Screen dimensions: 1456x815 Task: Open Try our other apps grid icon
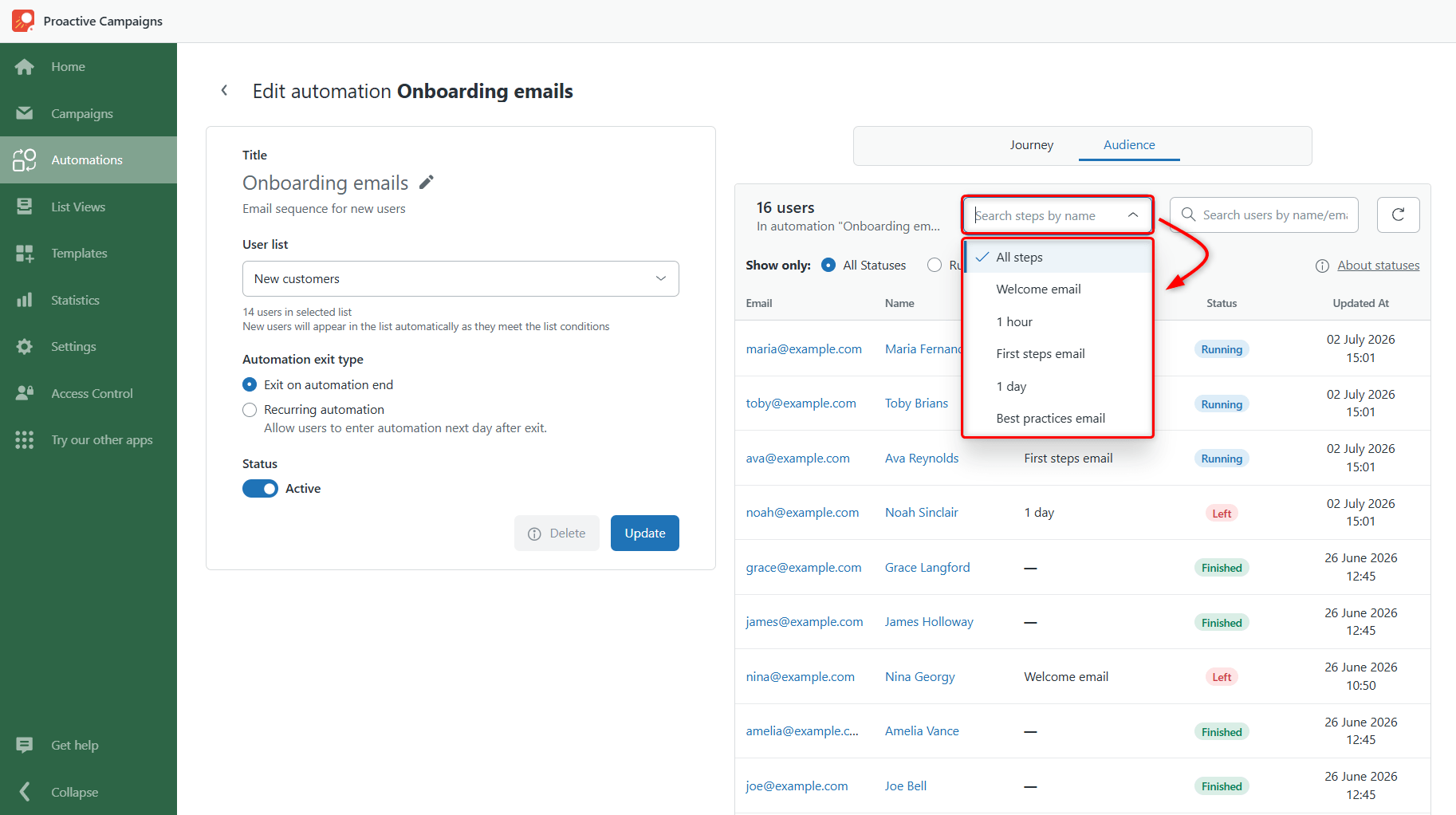click(x=25, y=440)
